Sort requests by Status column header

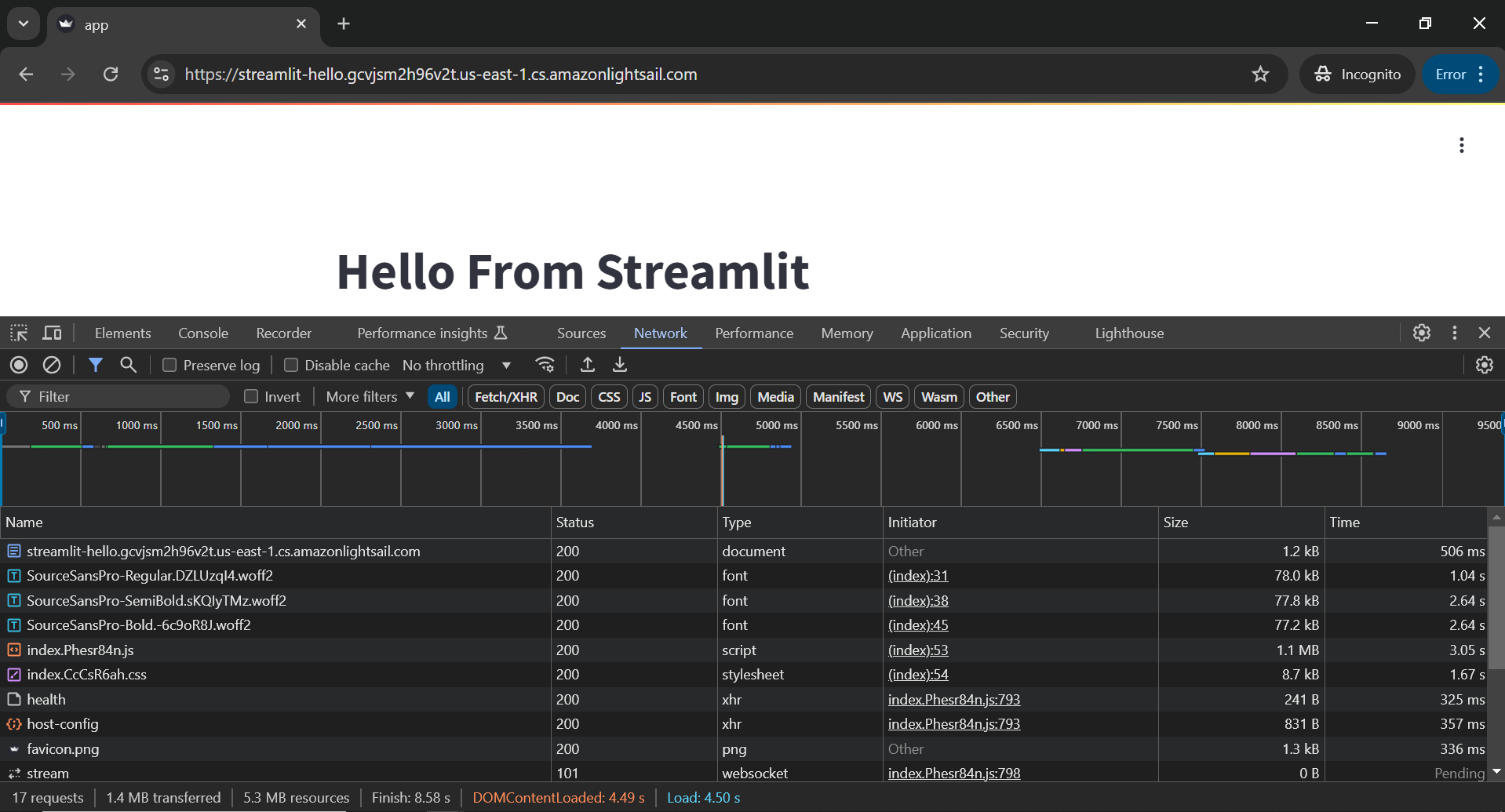pos(634,523)
